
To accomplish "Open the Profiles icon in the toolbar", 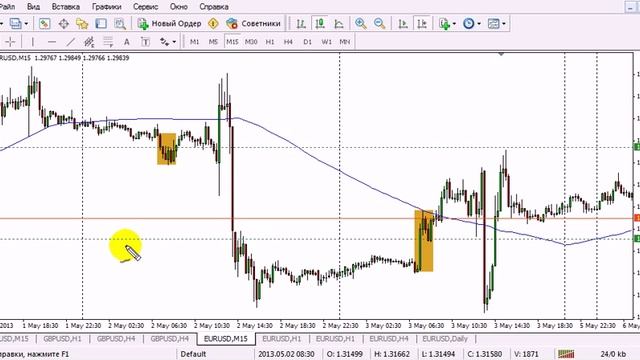I will pyautogui.click(x=16, y=24).
